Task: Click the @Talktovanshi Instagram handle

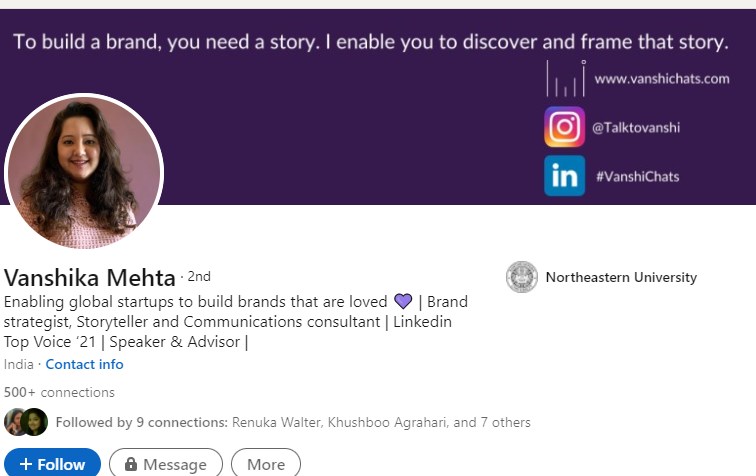Action: pyautogui.click(x=635, y=127)
